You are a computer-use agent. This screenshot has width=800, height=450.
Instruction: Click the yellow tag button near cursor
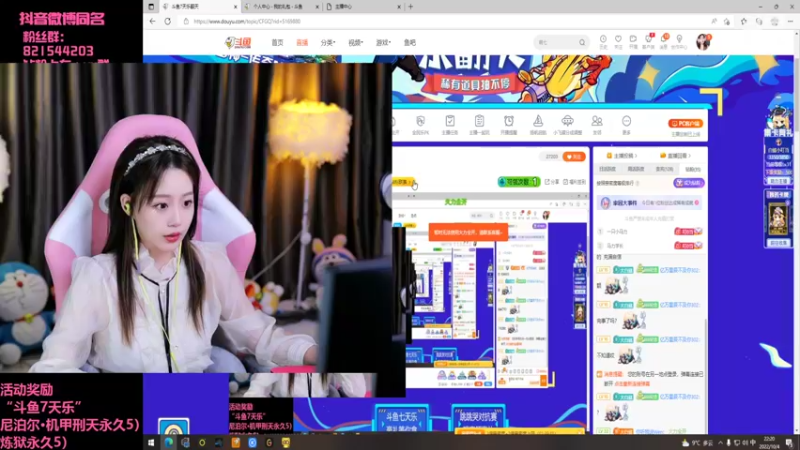coord(404,182)
